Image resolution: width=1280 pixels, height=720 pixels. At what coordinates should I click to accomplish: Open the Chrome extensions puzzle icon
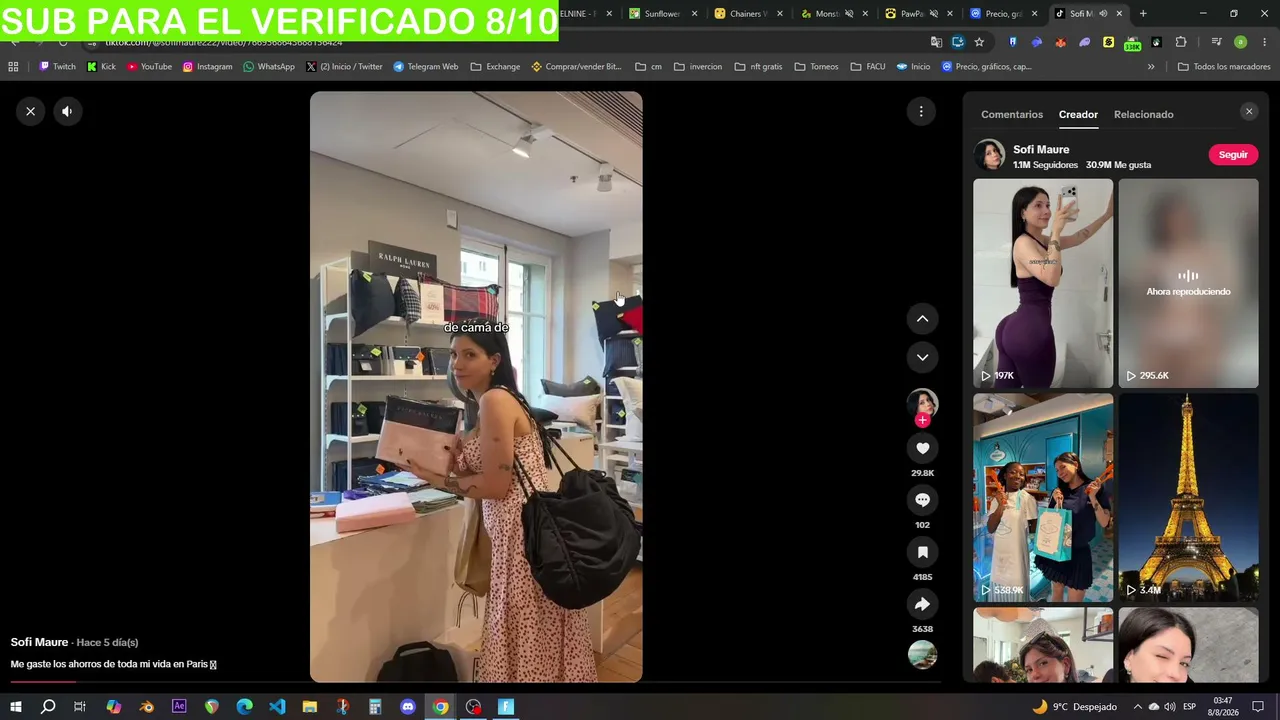1181,42
